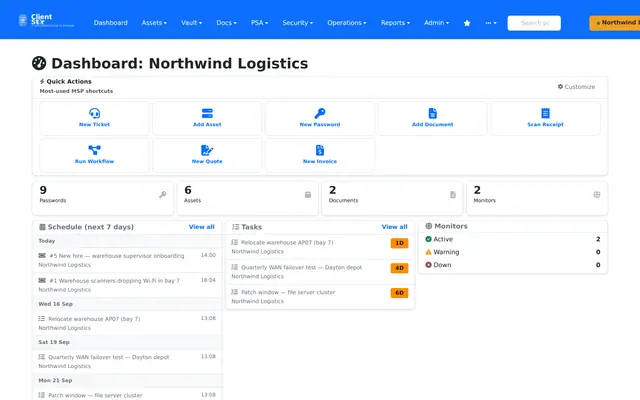Click the globe icon by Monitors heading

pyautogui.click(x=429, y=226)
